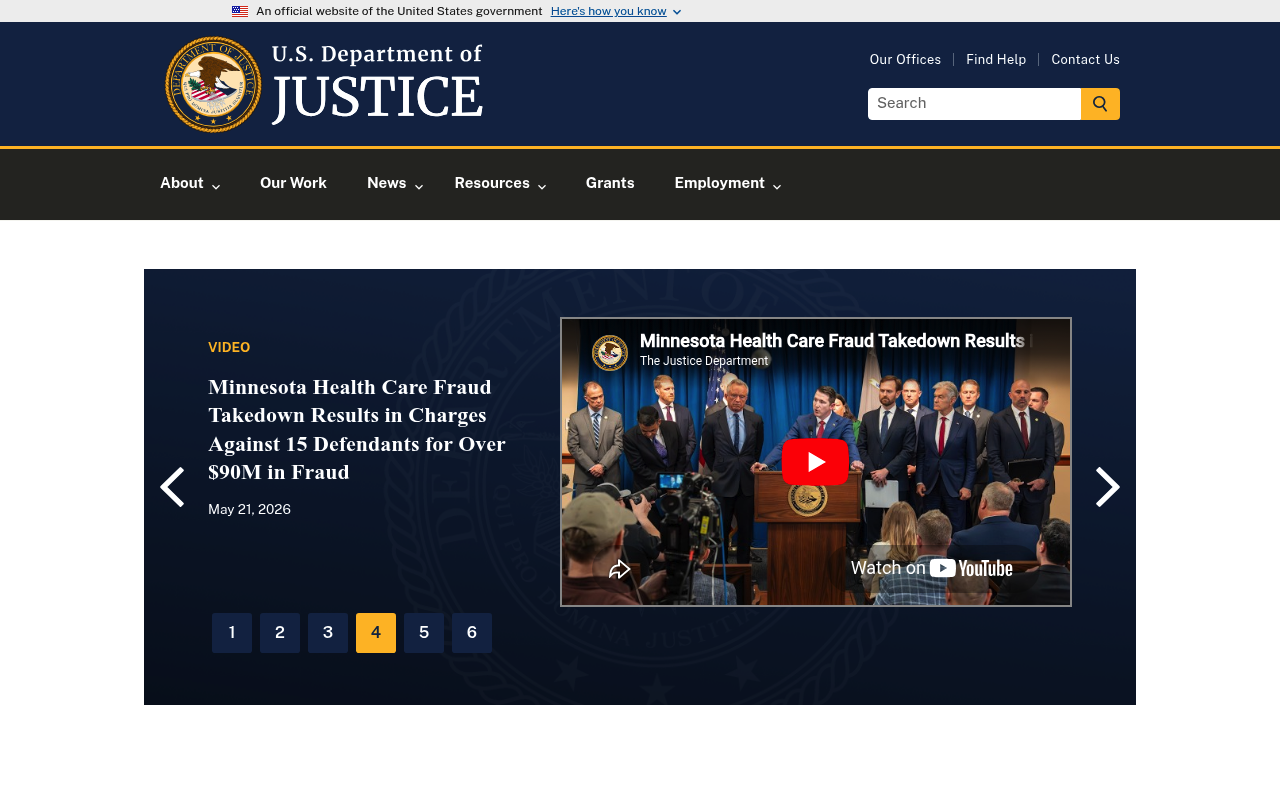Click the video thumbnail of press conference
Viewport: 1280px width, 800px height.
point(815,462)
